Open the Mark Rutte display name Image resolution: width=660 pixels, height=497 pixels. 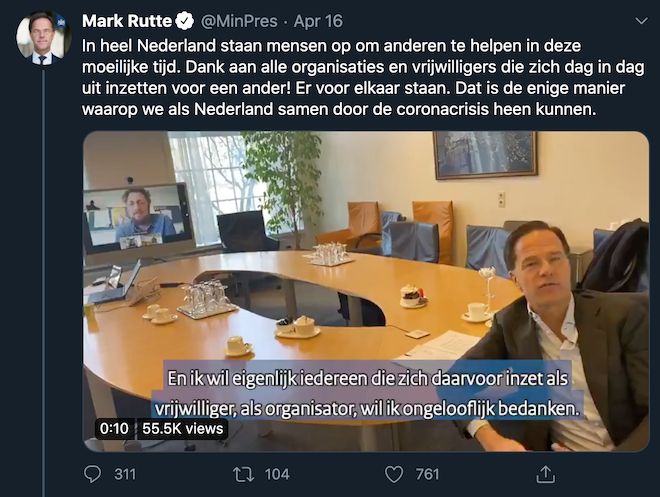click(x=127, y=21)
